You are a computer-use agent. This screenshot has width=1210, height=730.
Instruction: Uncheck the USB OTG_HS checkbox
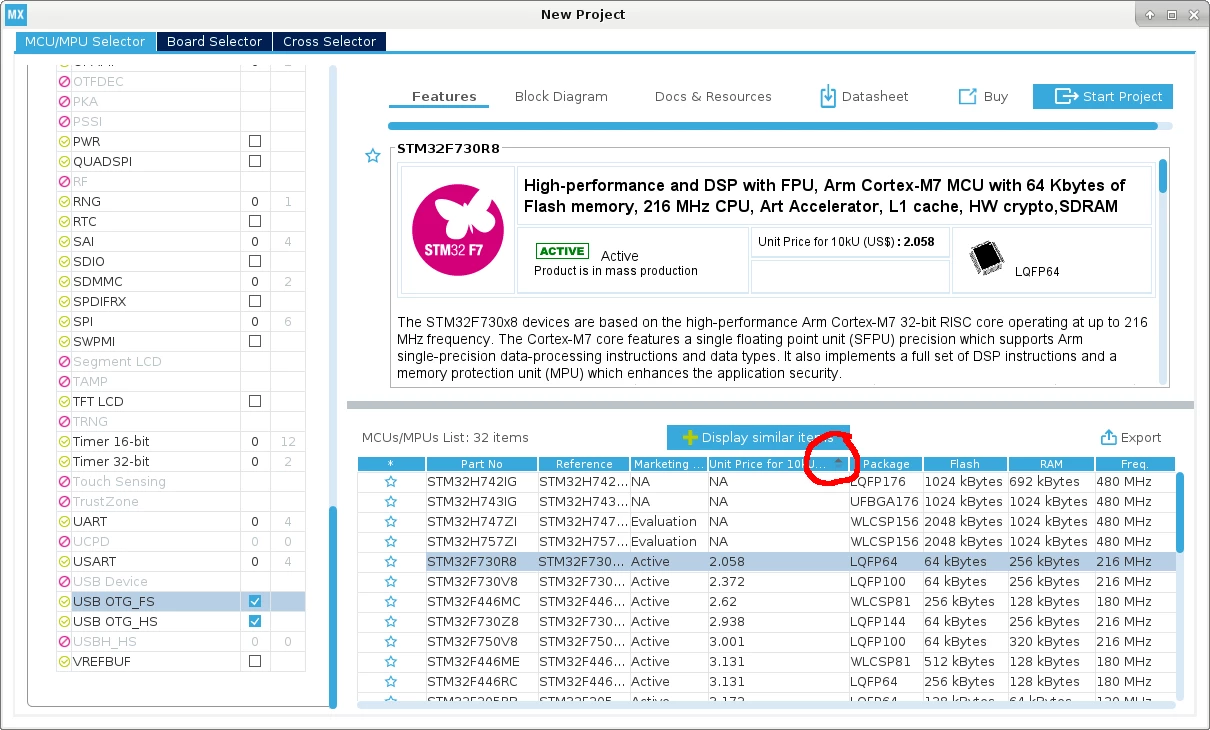point(255,621)
